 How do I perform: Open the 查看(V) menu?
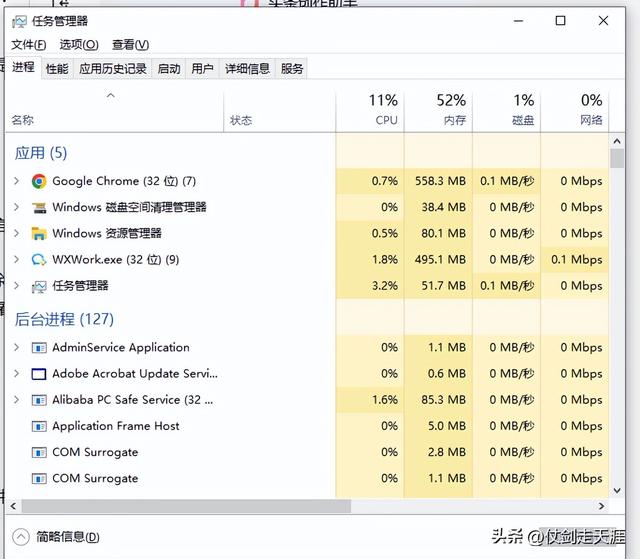click(131, 44)
